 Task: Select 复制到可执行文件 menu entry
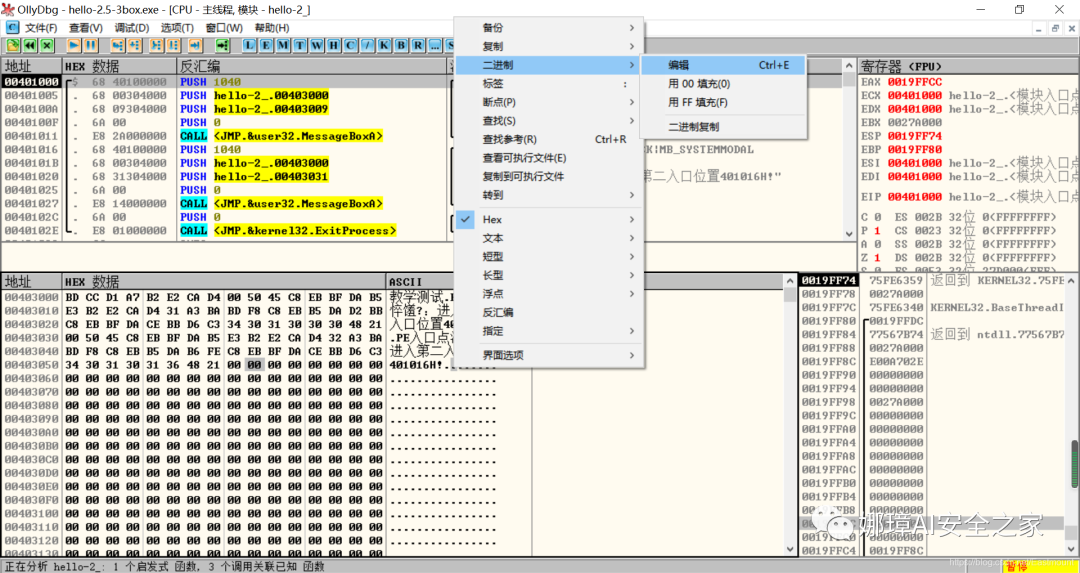coord(549,176)
